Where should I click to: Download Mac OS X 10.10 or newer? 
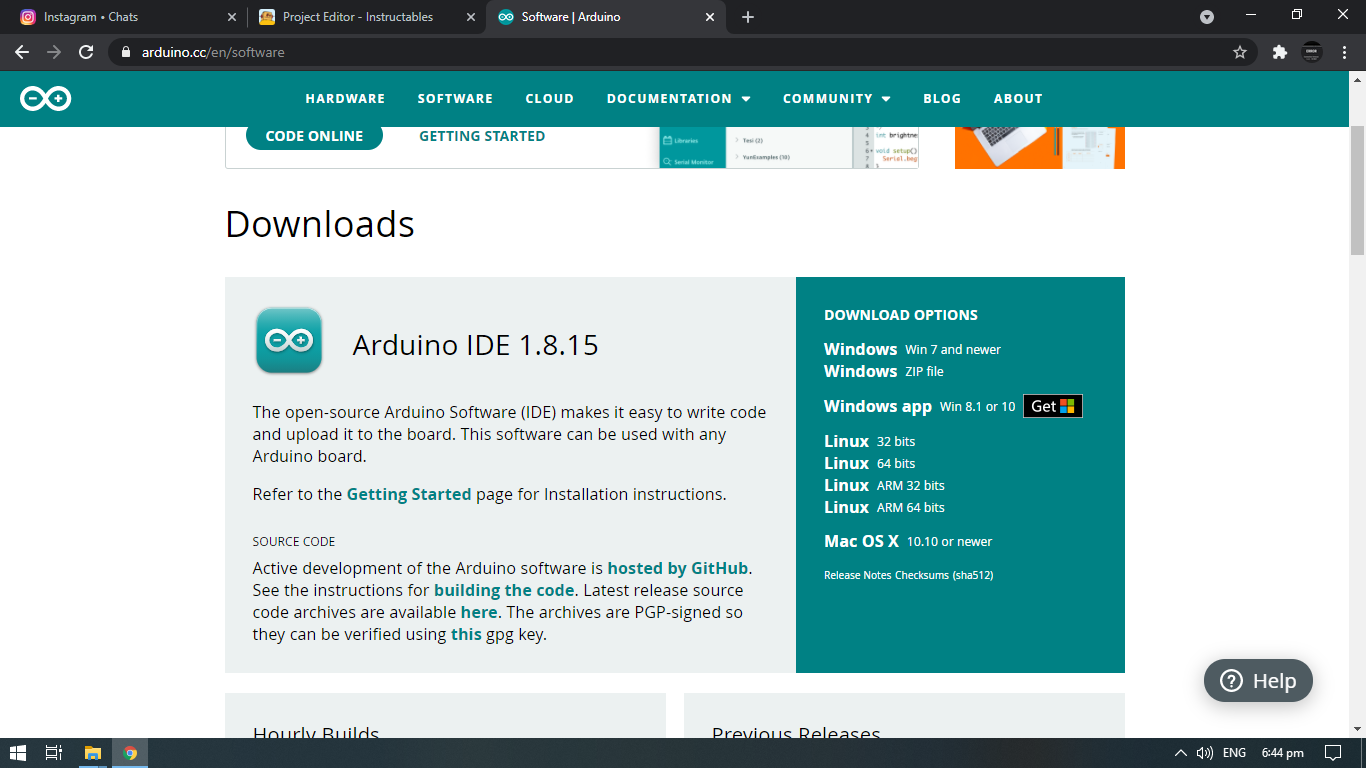(x=908, y=541)
